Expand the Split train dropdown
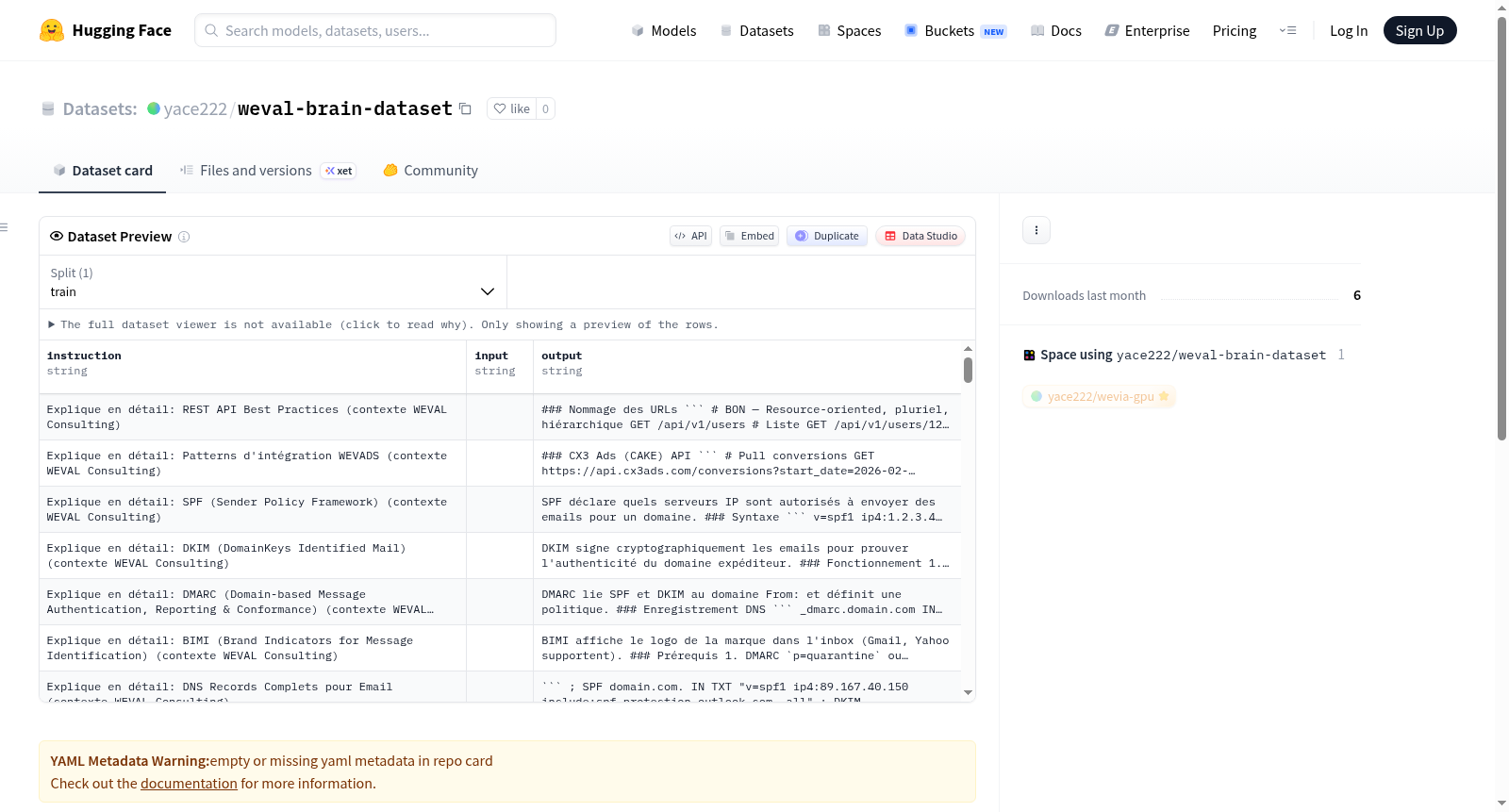1509x812 pixels. pyautogui.click(x=273, y=282)
